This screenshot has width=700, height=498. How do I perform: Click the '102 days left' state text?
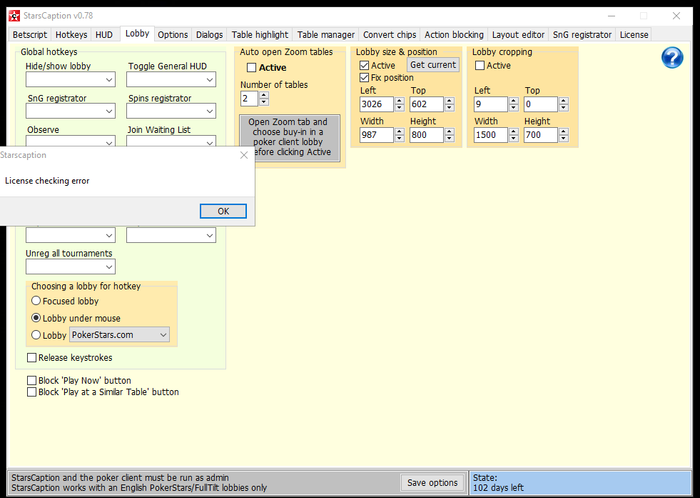coord(498,488)
